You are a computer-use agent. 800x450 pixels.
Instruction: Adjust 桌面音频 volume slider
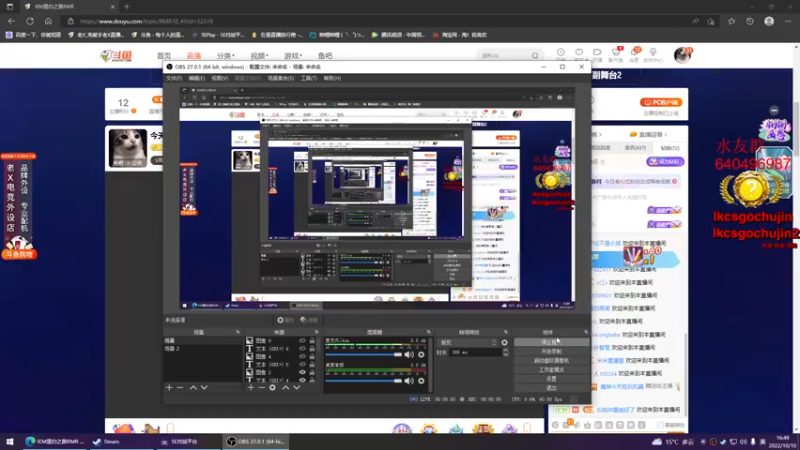tap(363, 381)
